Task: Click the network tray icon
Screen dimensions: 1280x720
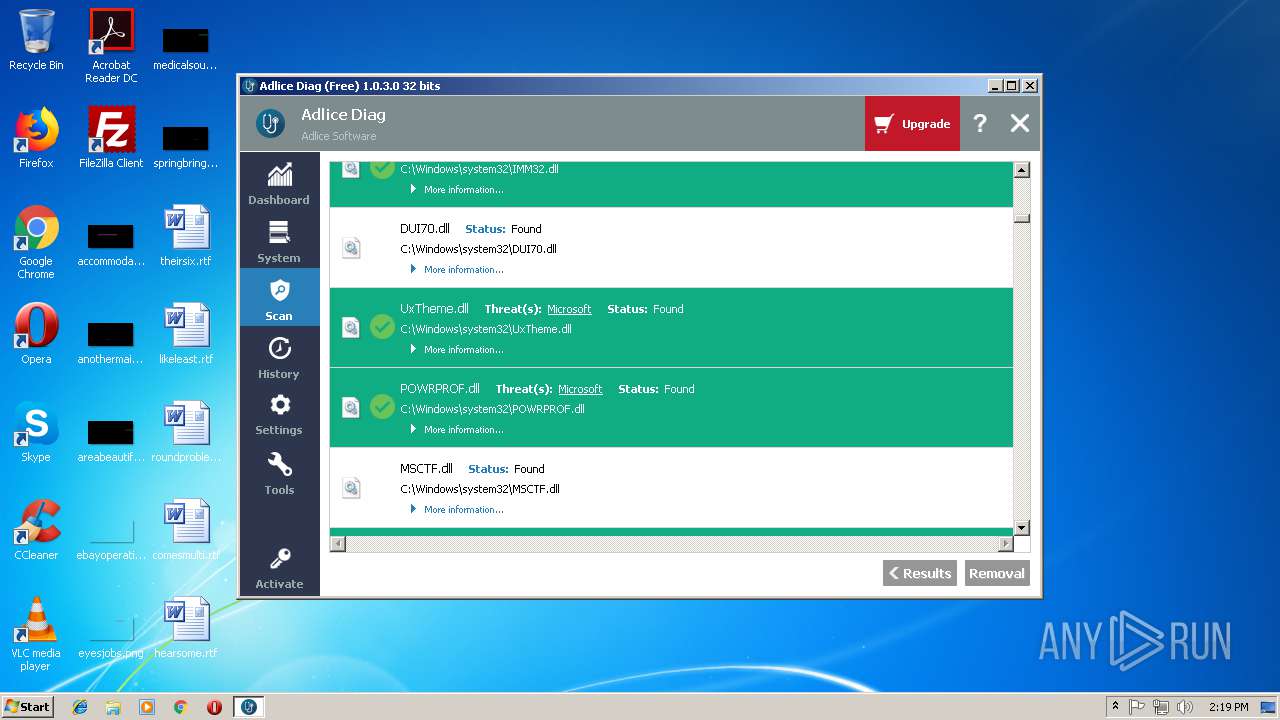Action: point(1161,707)
